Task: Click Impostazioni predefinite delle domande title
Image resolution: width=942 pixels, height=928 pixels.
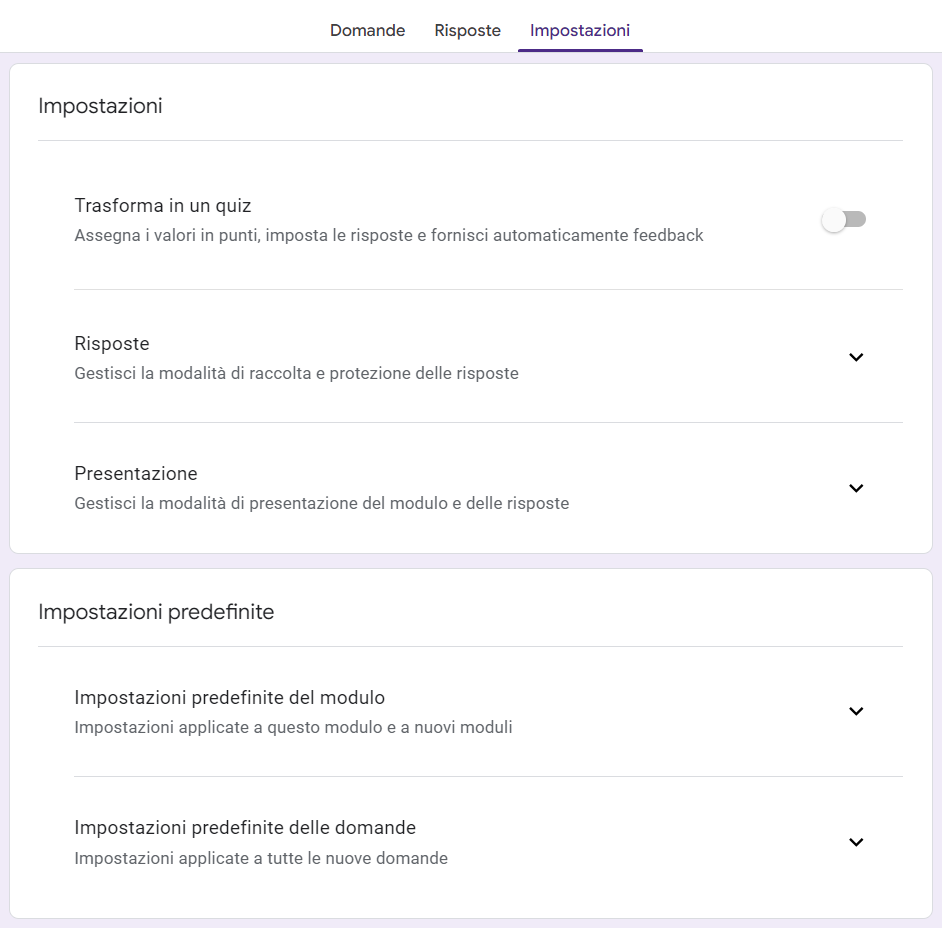Action: [245, 828]
